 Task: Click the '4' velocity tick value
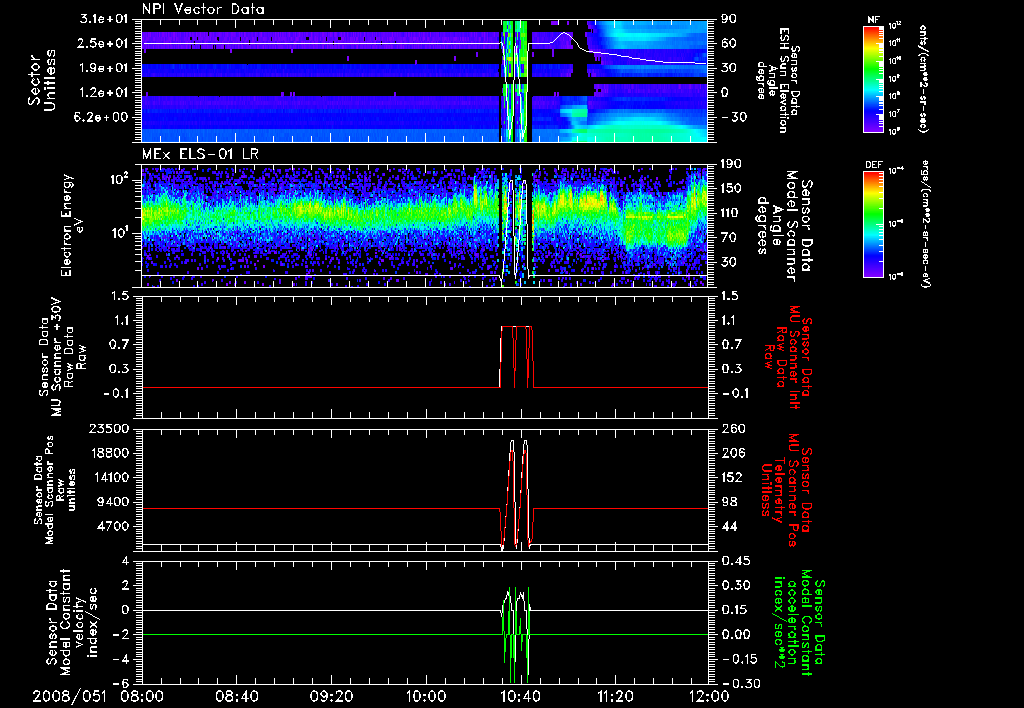click(125, 561)
